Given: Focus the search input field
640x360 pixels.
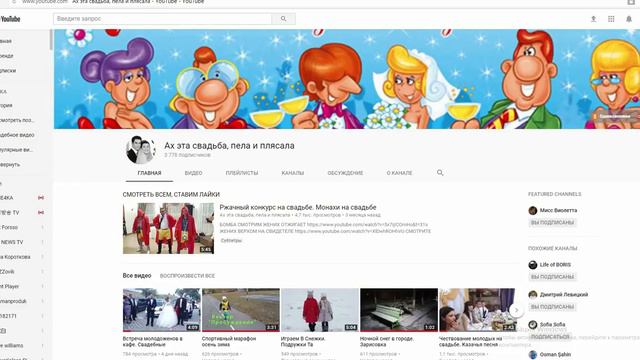Looking at the screenshot, I should (x=162, y=19).
